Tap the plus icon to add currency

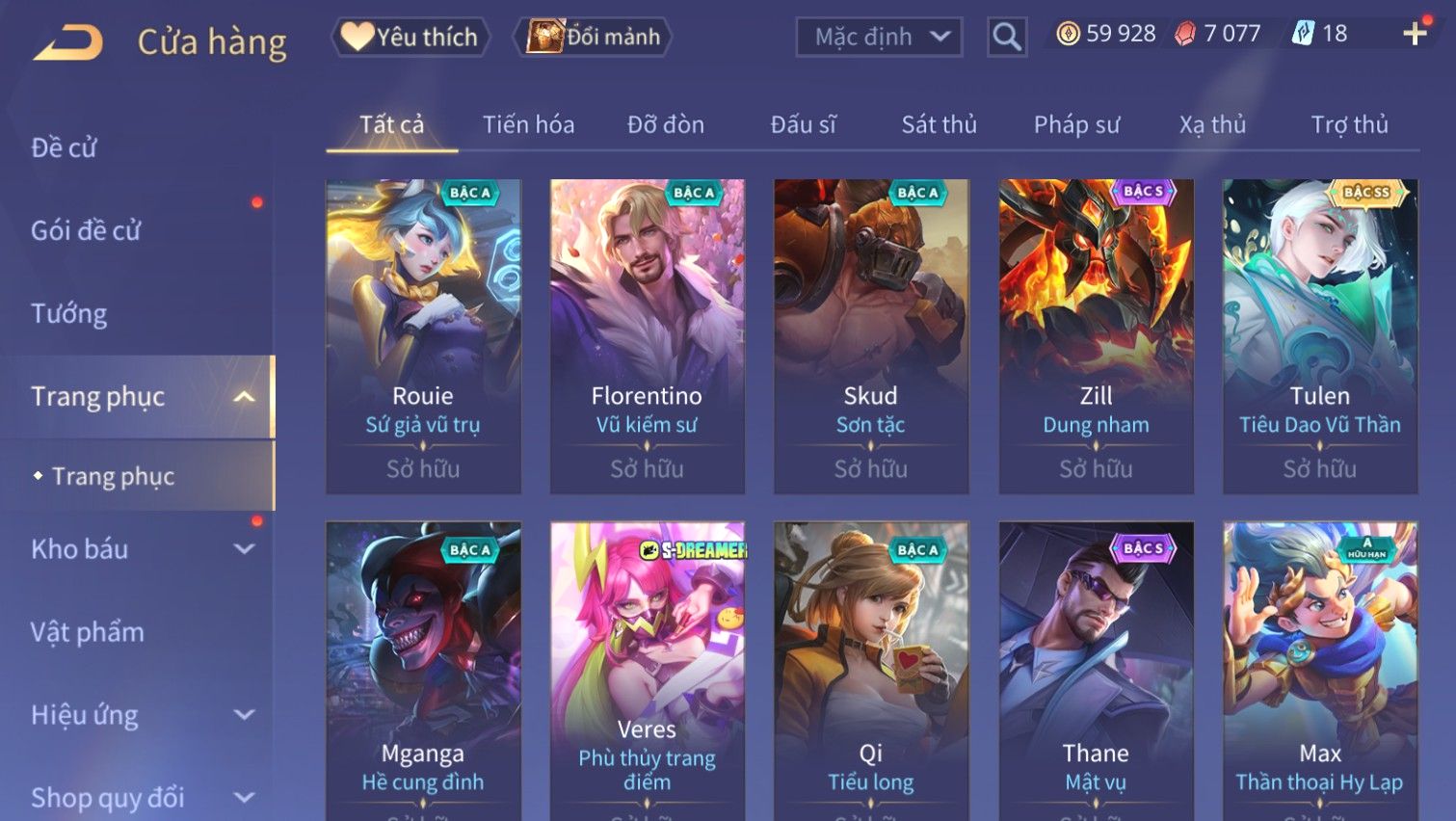1415,34
